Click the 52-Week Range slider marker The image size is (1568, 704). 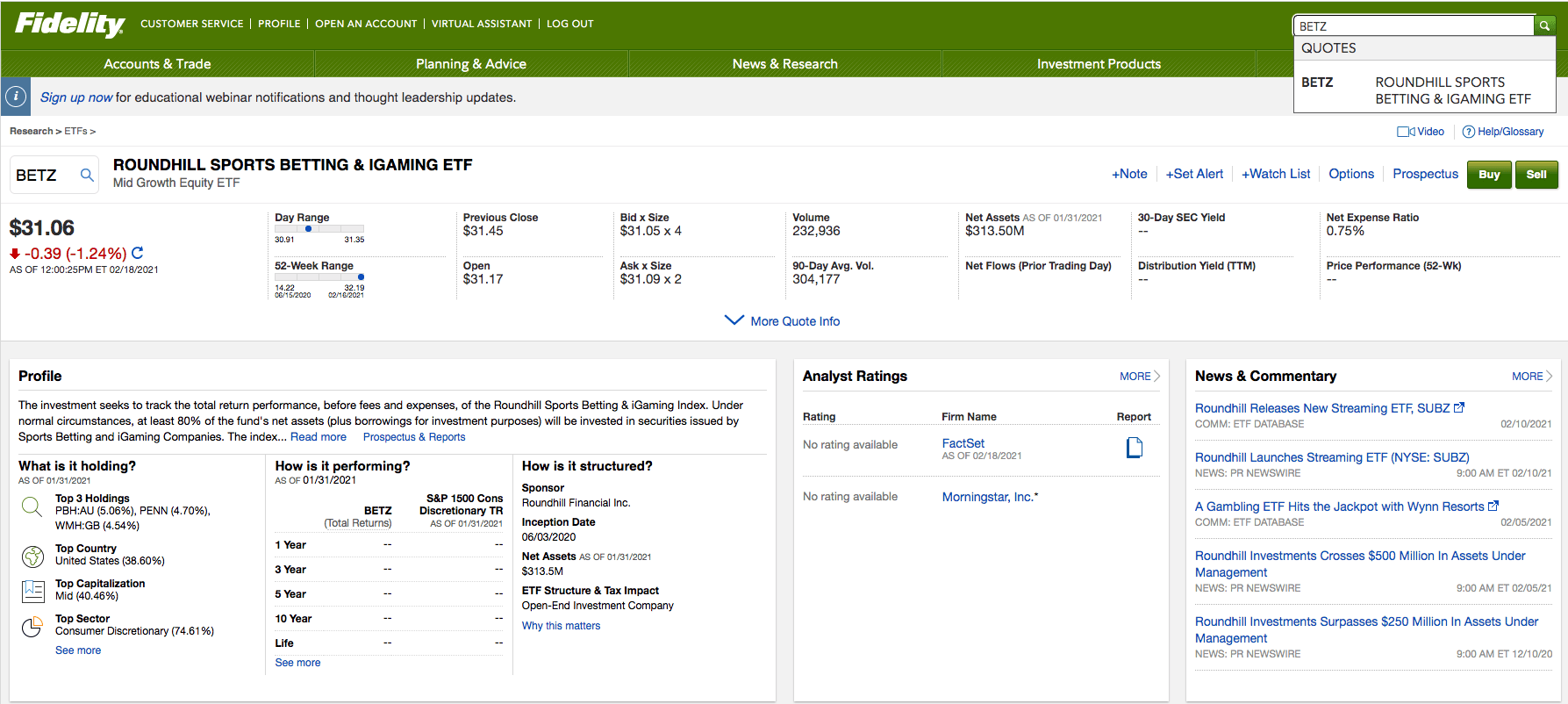361,277
